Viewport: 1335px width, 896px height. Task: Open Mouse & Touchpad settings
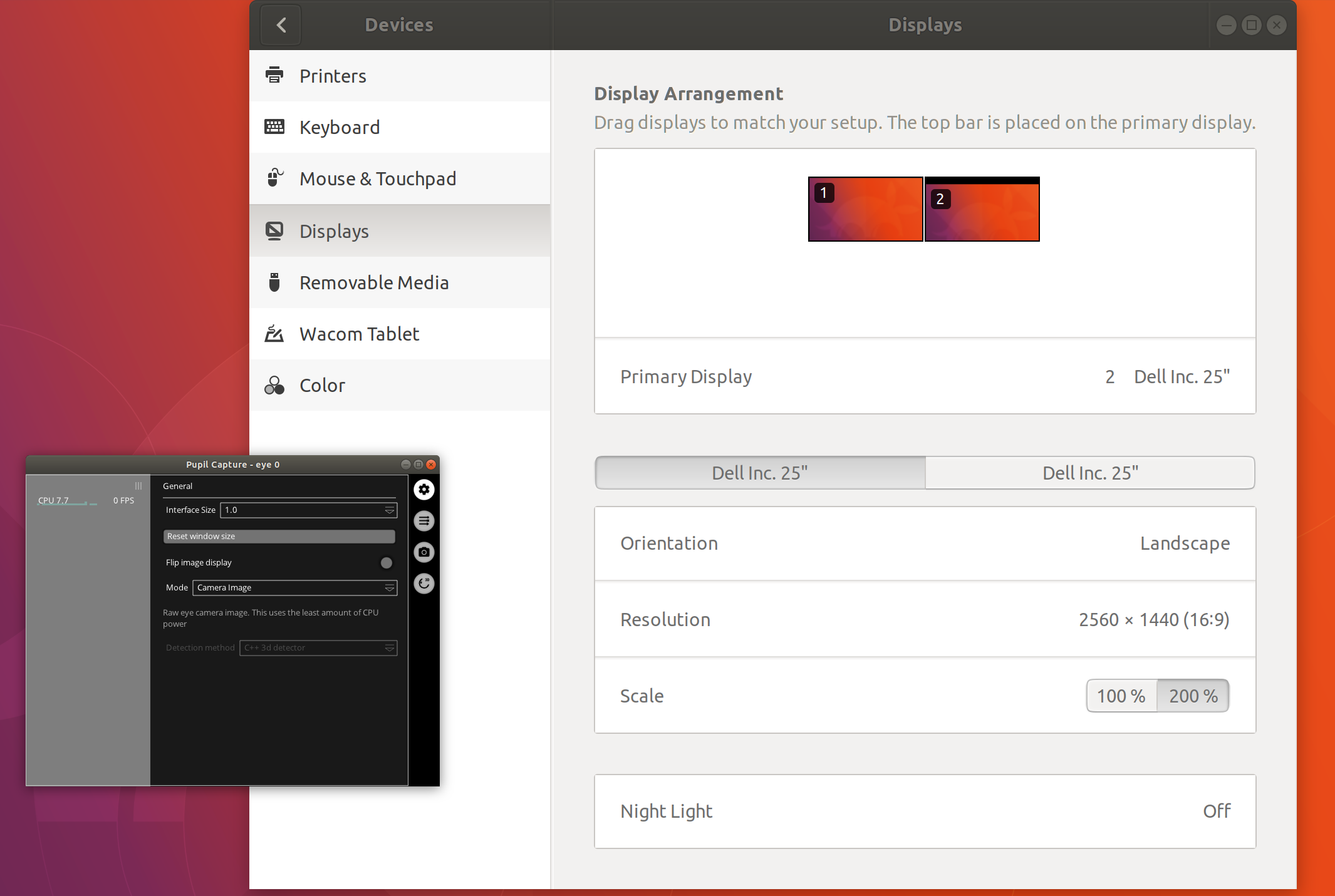pyautogui.click(x=400, y=178)
